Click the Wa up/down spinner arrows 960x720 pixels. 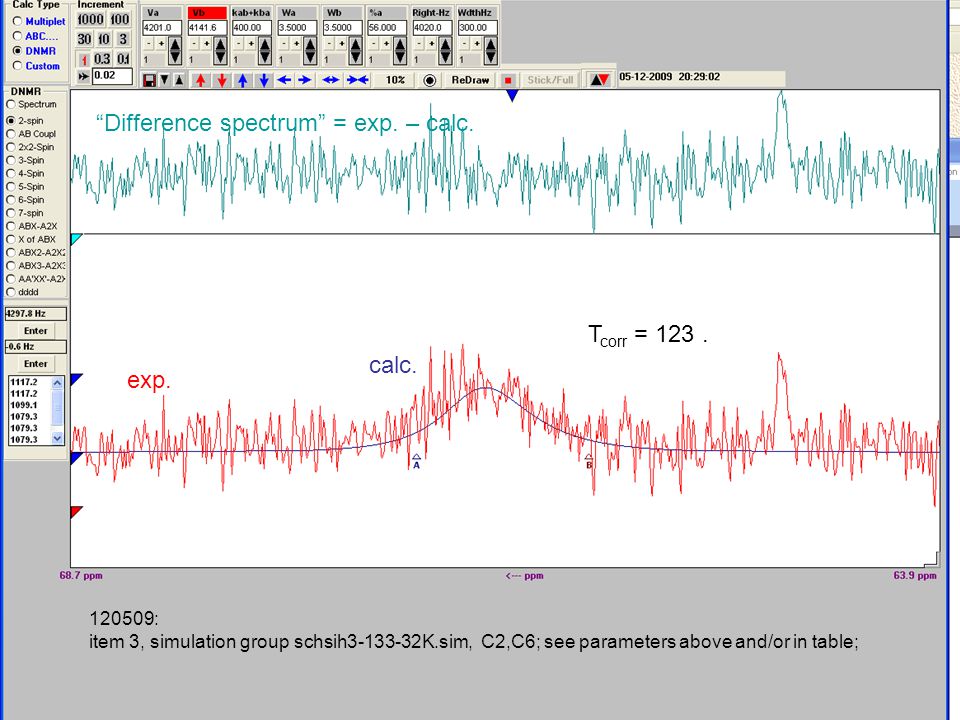click(310, 51)
